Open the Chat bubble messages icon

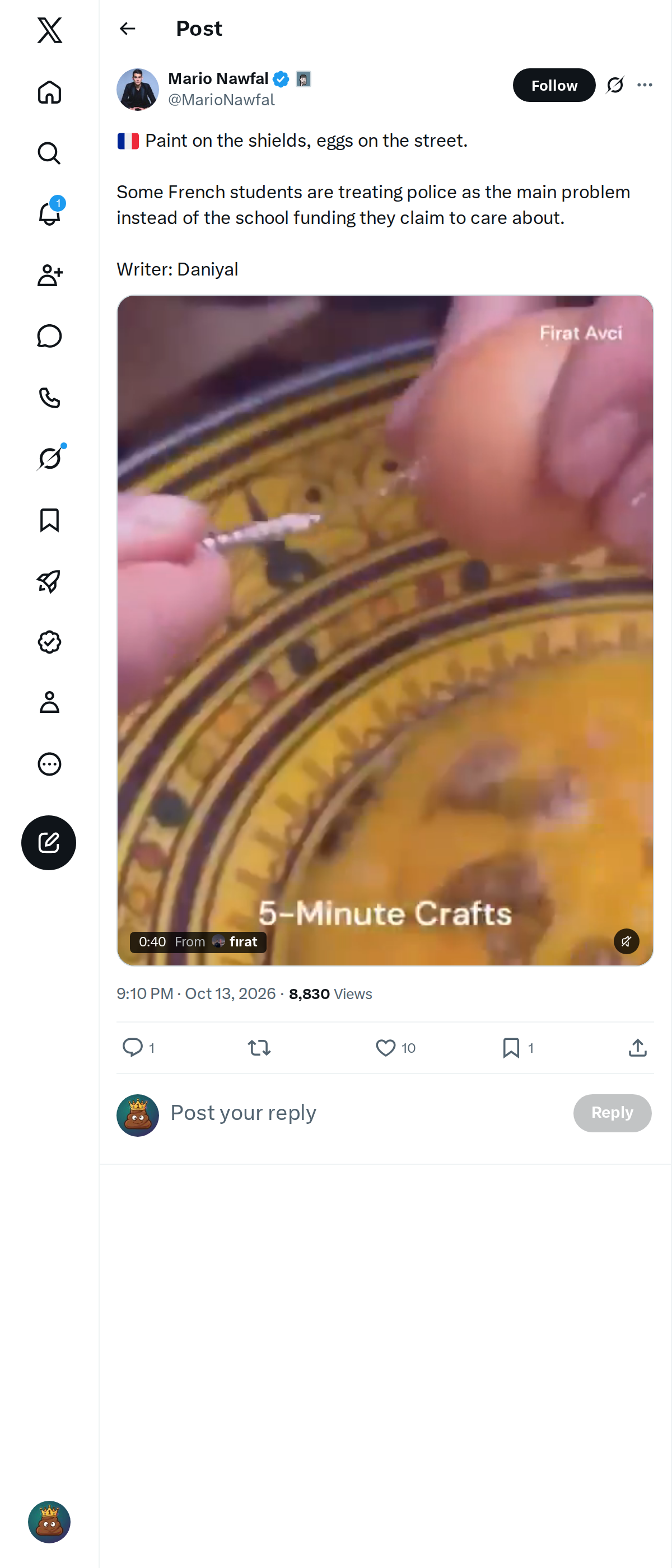(49, 337)
